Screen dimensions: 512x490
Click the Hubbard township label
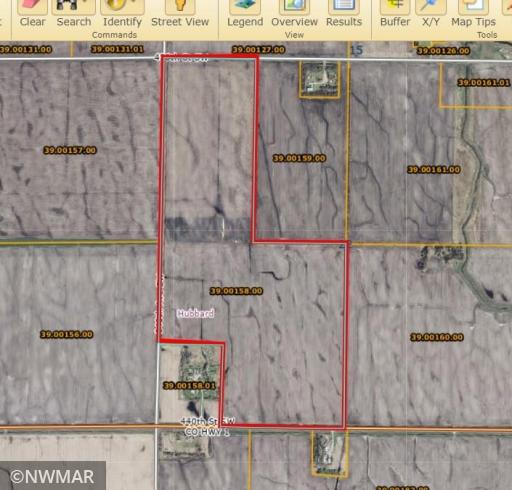[x=196, y=313]
